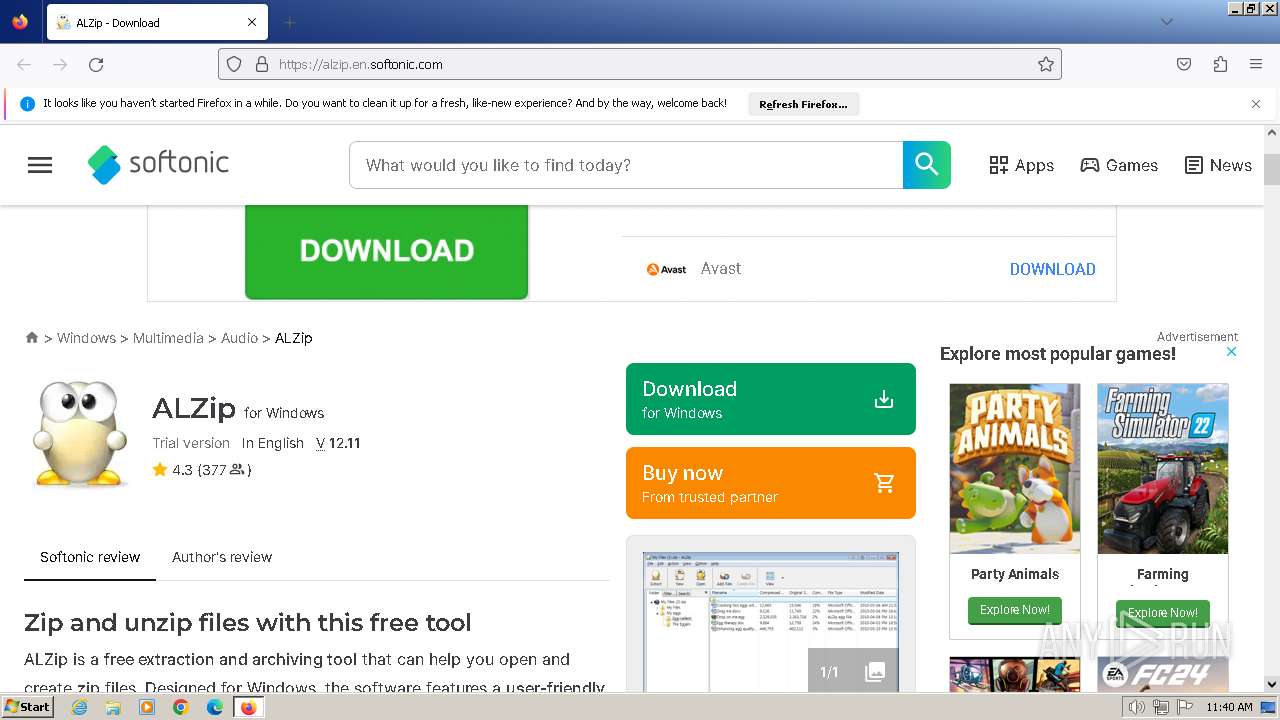Open the News section
Screen dimensions: 1280x720
pos(1218,165)
